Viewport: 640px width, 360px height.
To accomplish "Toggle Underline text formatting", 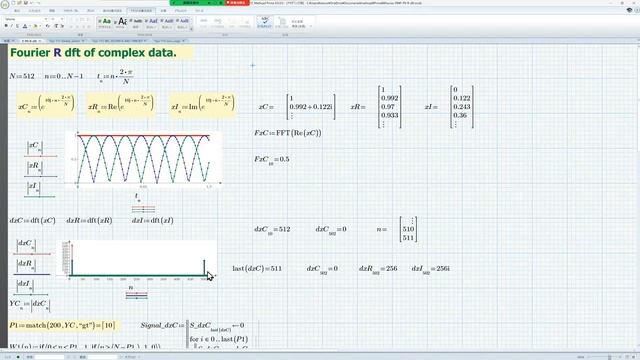I will coord(17,26).
